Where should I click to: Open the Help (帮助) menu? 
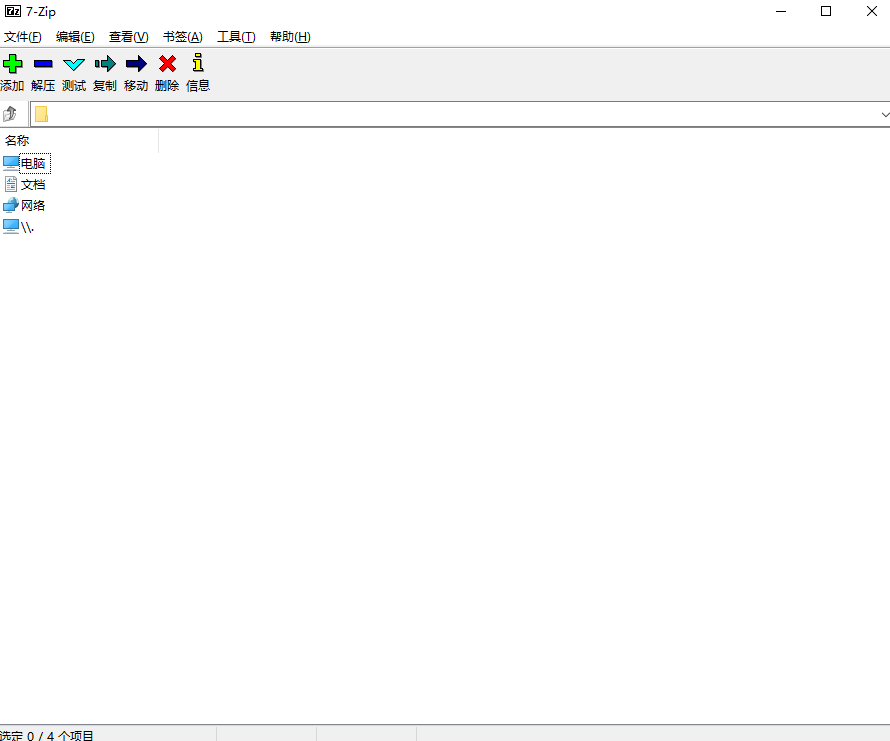(290, 37)
